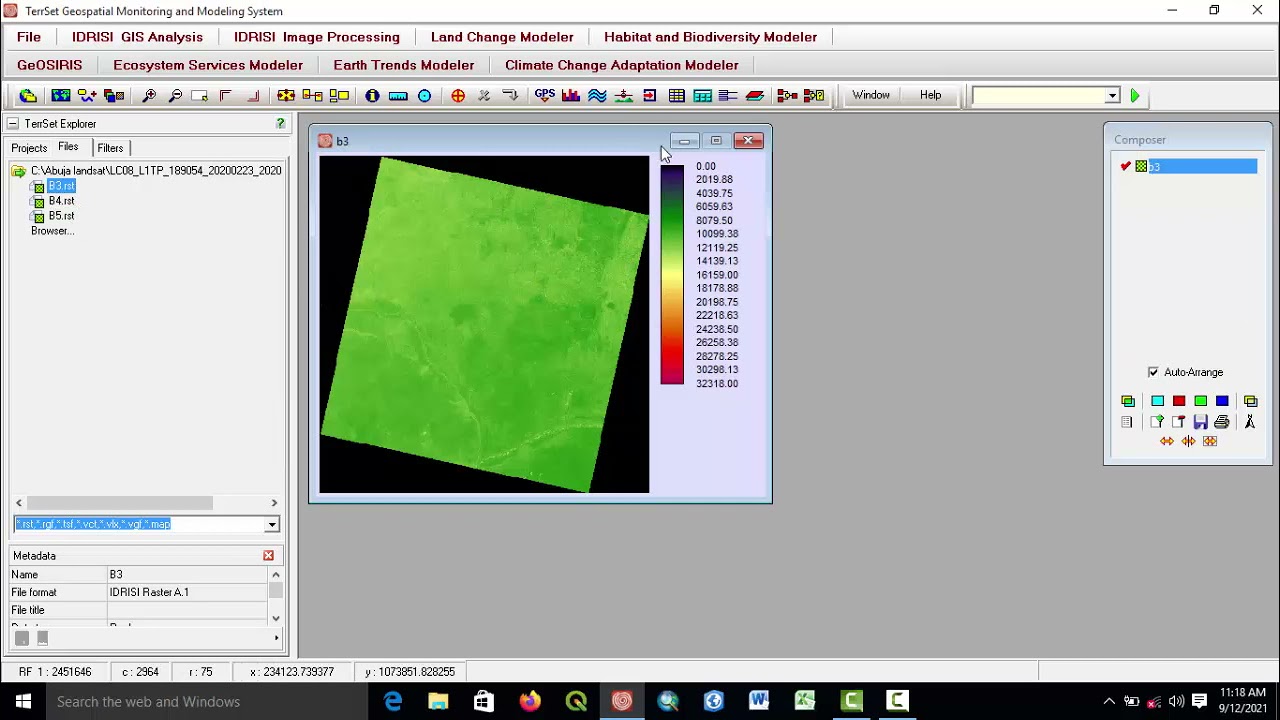The image size is (1280, 720).
Task: Select the red swatch in Composer
Action: (x=1179, y=401)
